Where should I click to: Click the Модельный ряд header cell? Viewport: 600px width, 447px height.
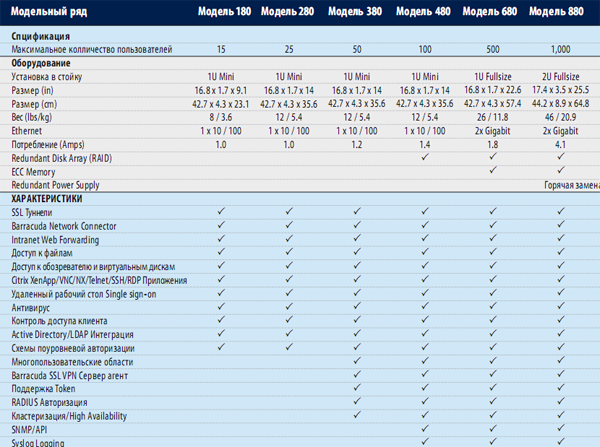click(49, 11)
